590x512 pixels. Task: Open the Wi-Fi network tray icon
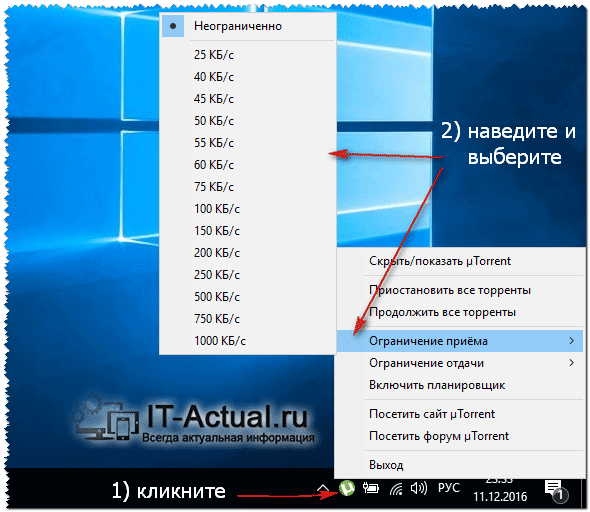tap(396, 489)
